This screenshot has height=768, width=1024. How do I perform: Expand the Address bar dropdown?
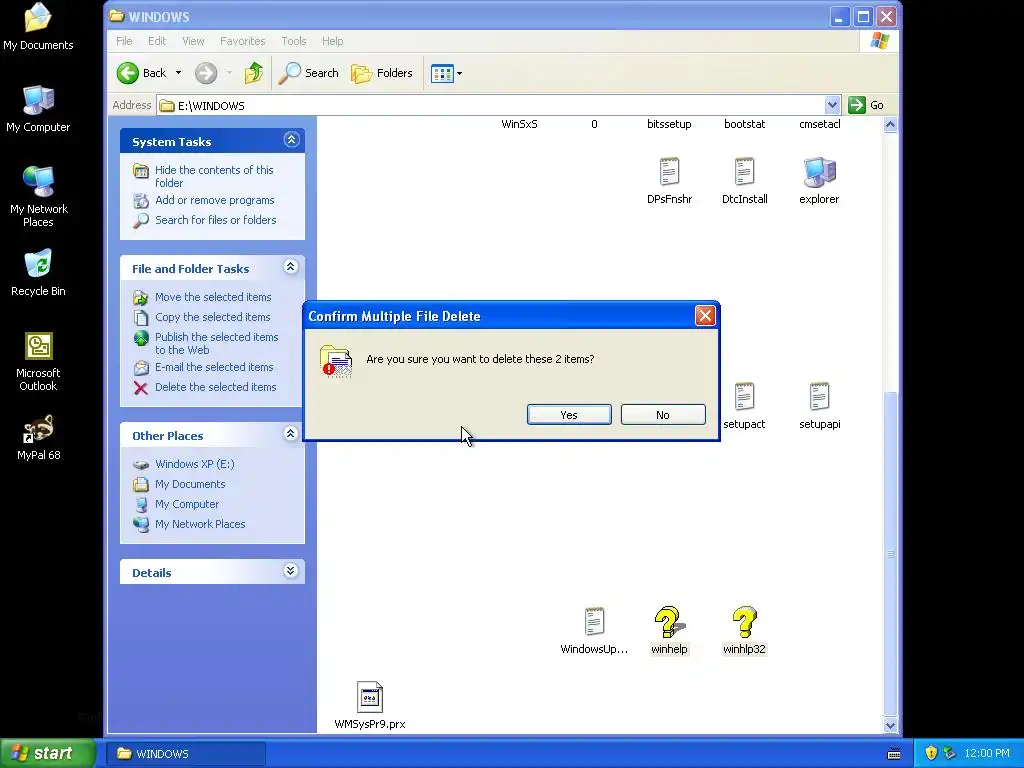tap(832, 105)
